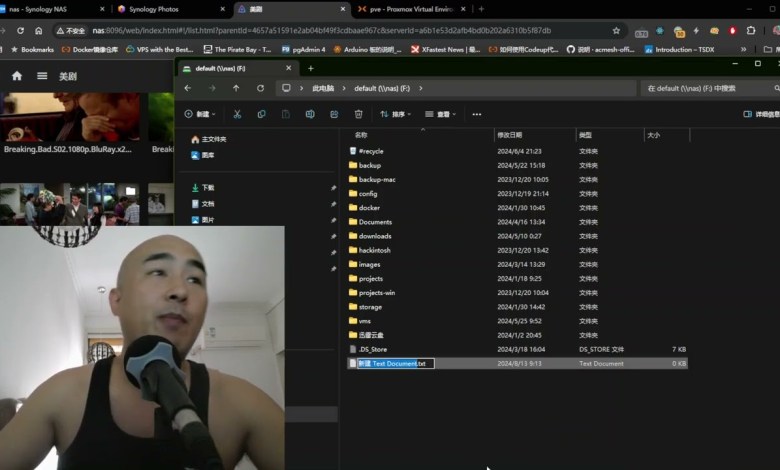The width and height of the screenshot is (780, 470).
Task: Click the Delete trash icon in toolbar
Action: [x=358, y=114]
